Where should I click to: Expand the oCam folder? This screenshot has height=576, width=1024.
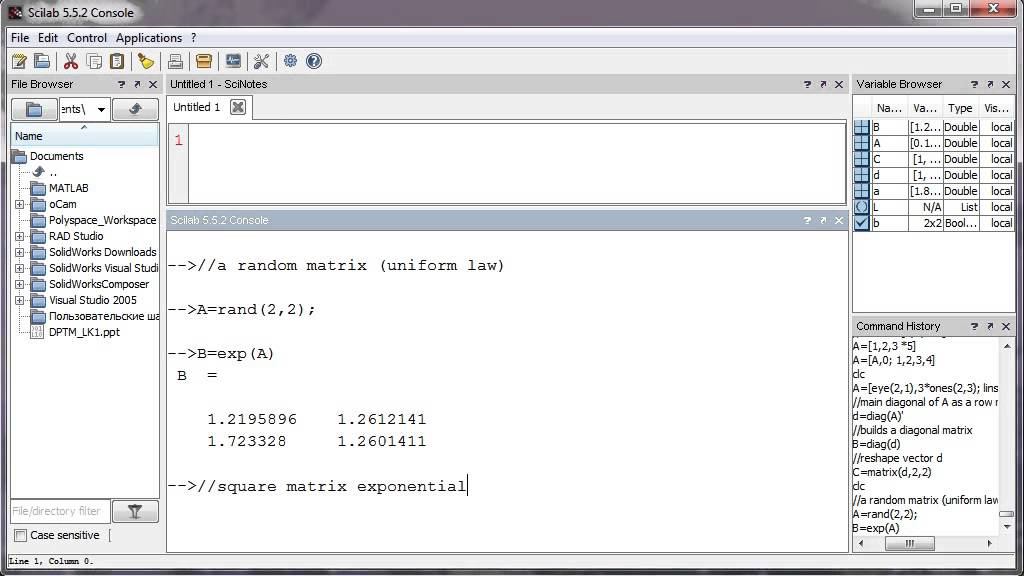20,204
